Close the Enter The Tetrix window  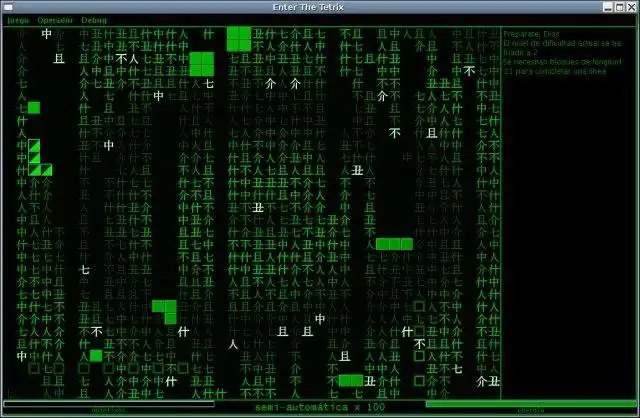(x=631, y=7)
